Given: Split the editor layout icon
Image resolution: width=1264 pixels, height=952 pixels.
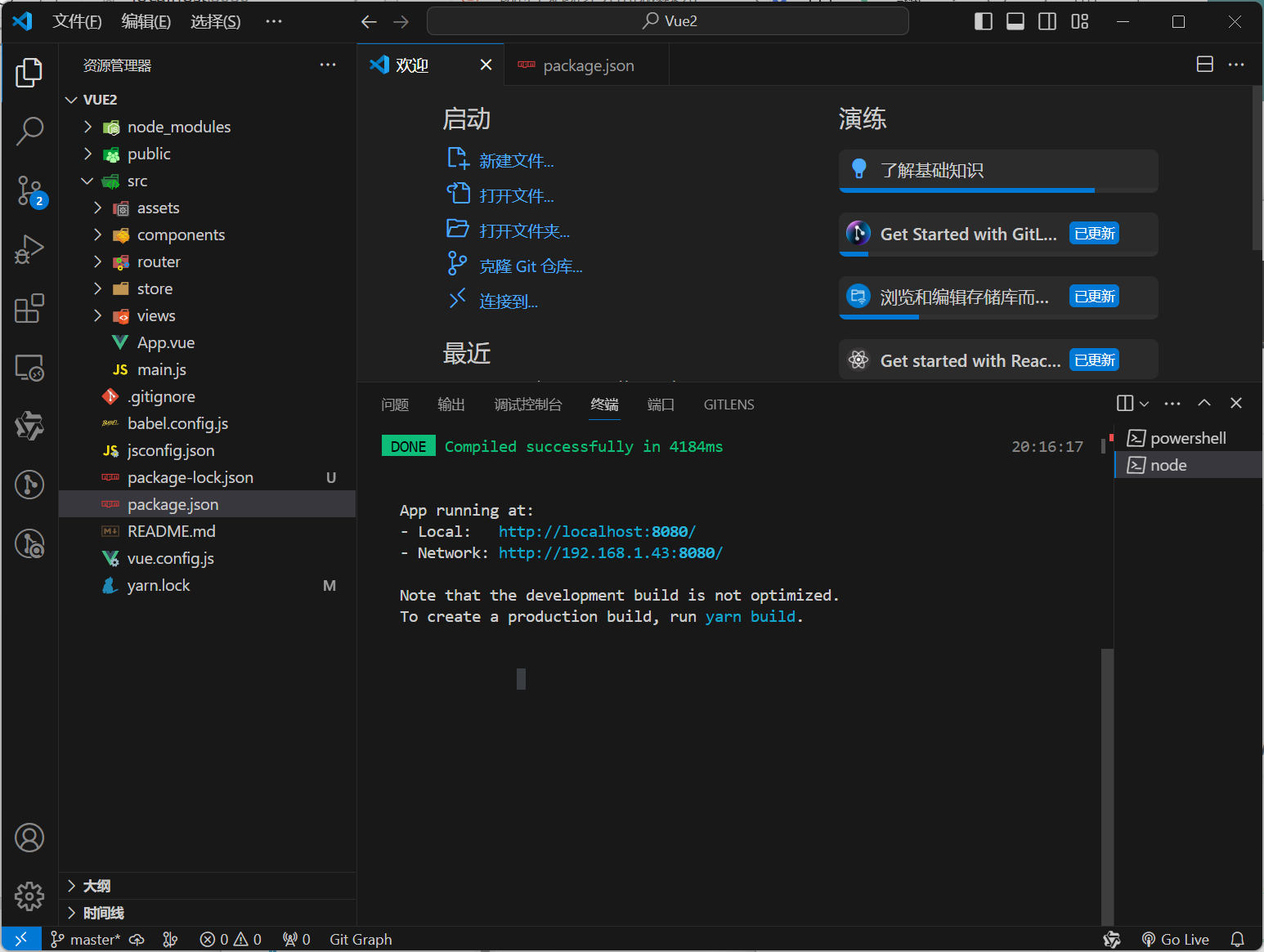Looking at the screenshot, I should click(1204, 65).
